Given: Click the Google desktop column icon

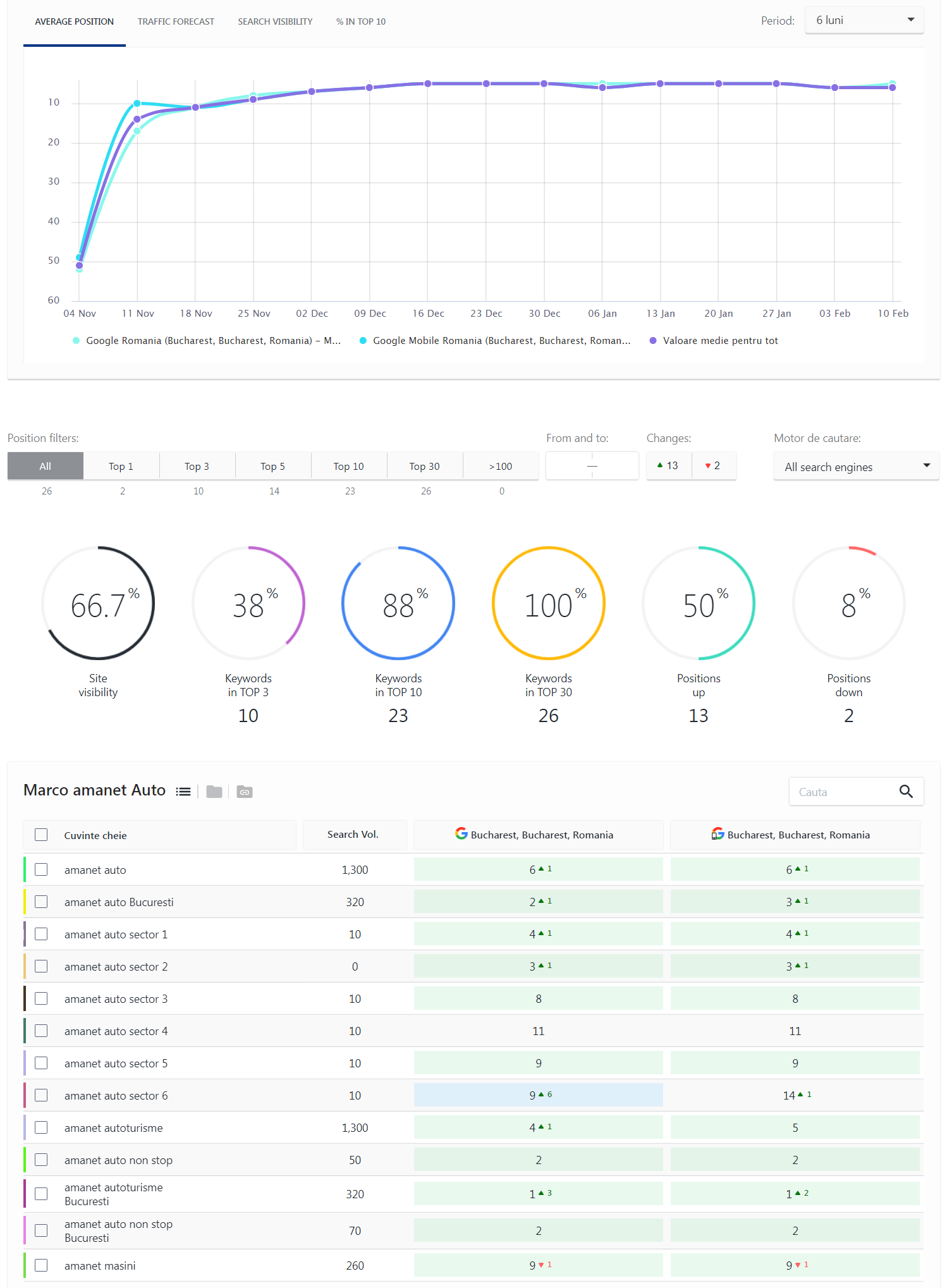Looking at the screenshot, I should [461, 834].
